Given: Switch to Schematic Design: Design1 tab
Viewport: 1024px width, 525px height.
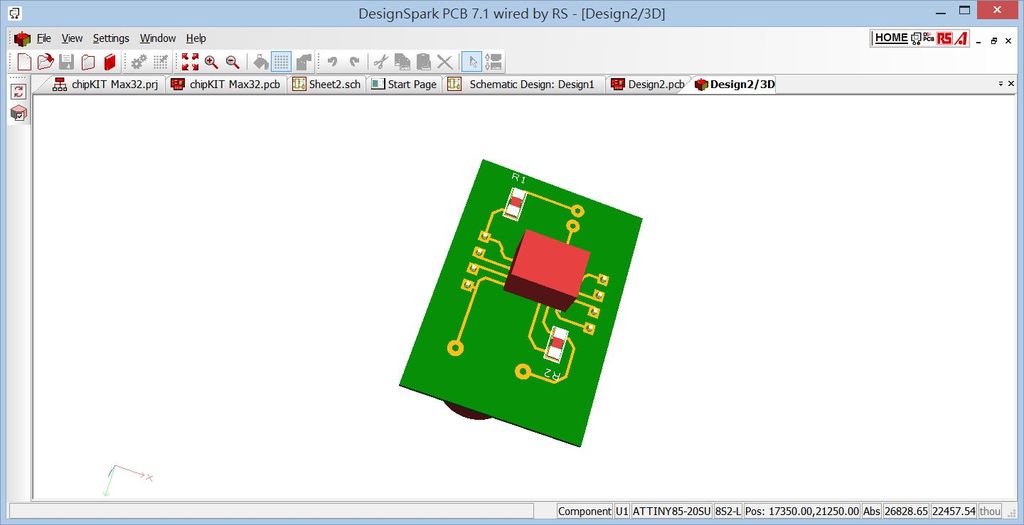Looking at the screenshot, I should coord(522,84).
